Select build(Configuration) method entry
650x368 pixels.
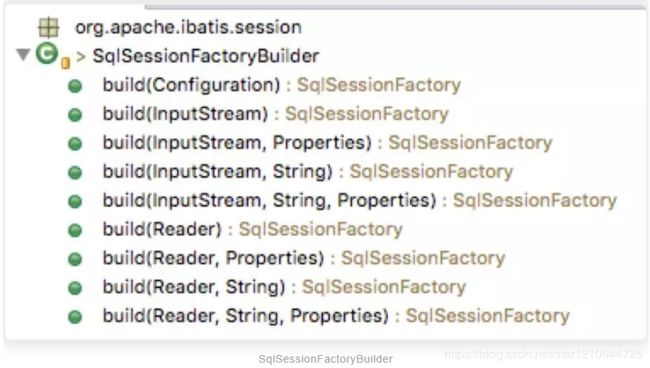click(282, 85)
